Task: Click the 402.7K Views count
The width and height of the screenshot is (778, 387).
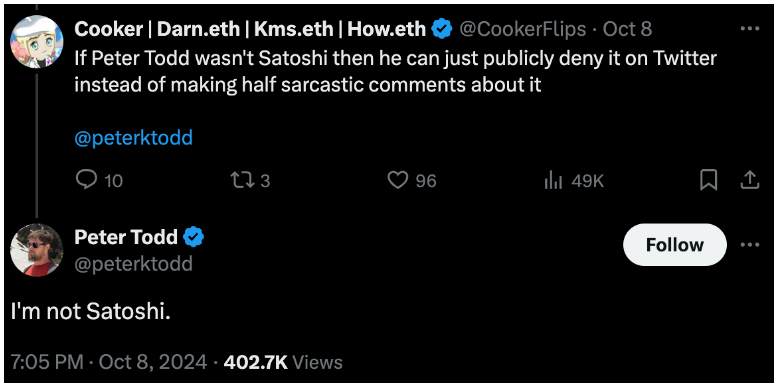Action: pos(283,362)
